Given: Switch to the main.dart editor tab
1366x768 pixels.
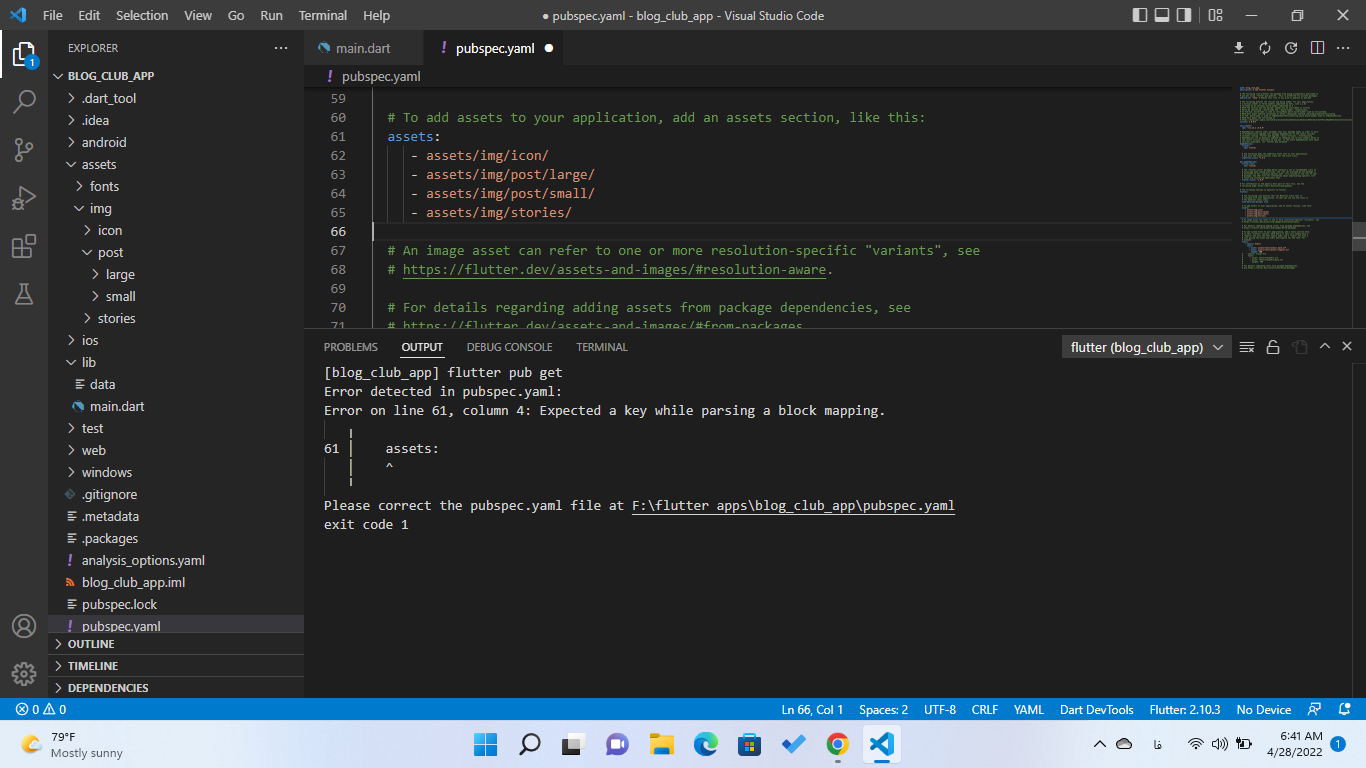Looking at the screenshot, I should tap(363, 48).
